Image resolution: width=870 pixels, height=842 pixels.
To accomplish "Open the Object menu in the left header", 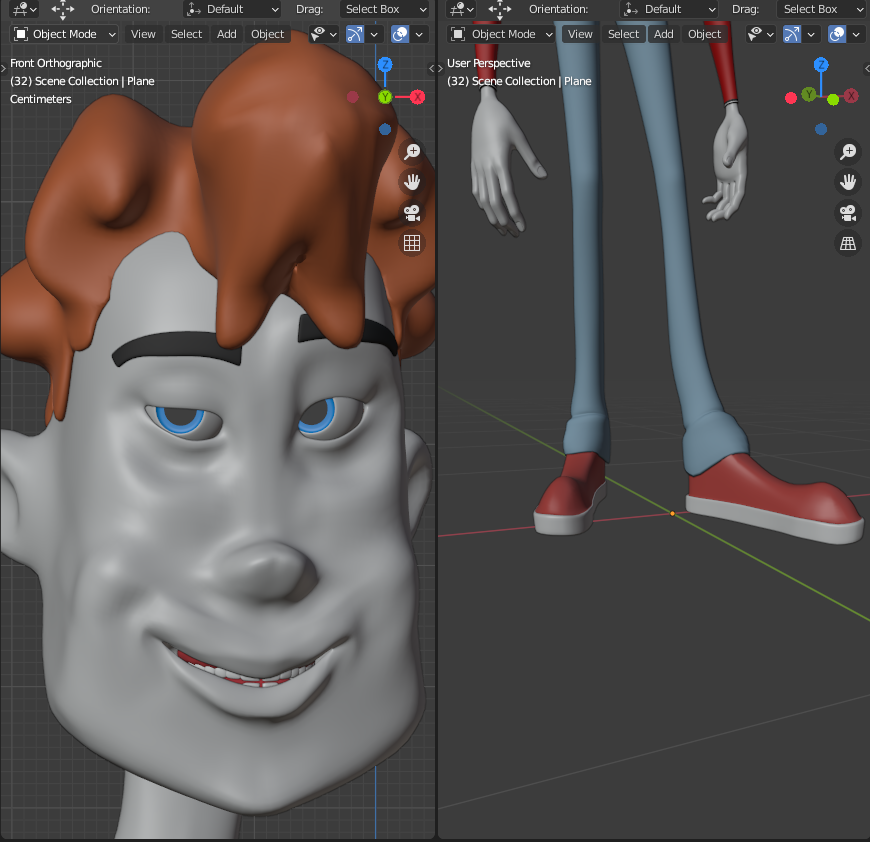I will tap(267, 33).
